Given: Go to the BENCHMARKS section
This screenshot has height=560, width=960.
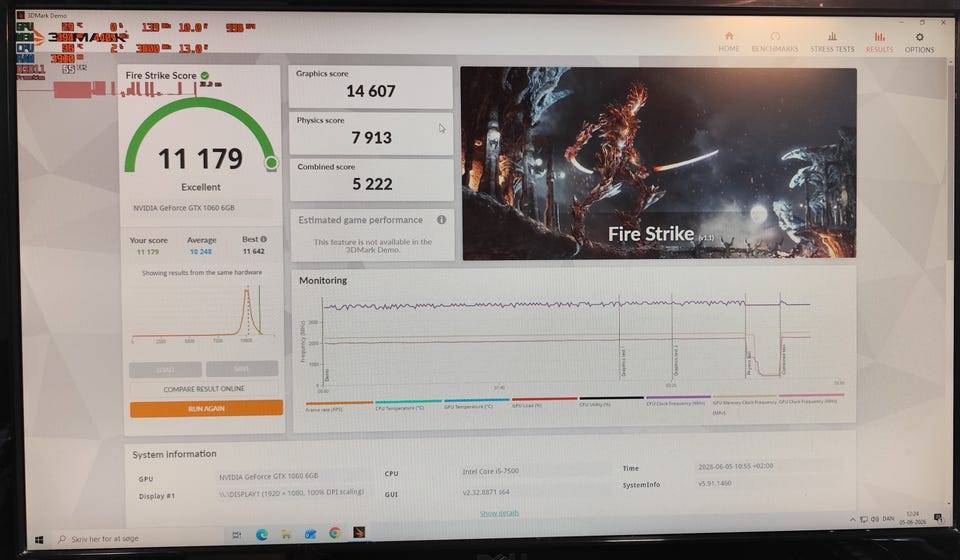Looking at the screenshot, I should [774, 42].
